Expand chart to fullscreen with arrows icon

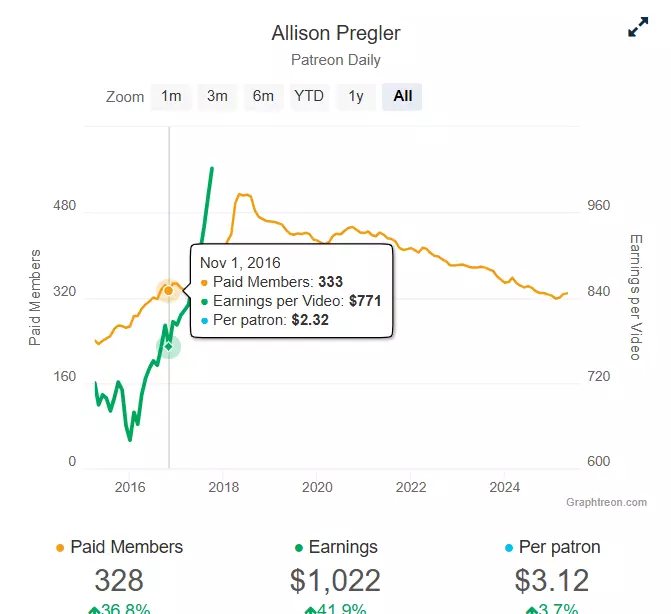[638, 27]
